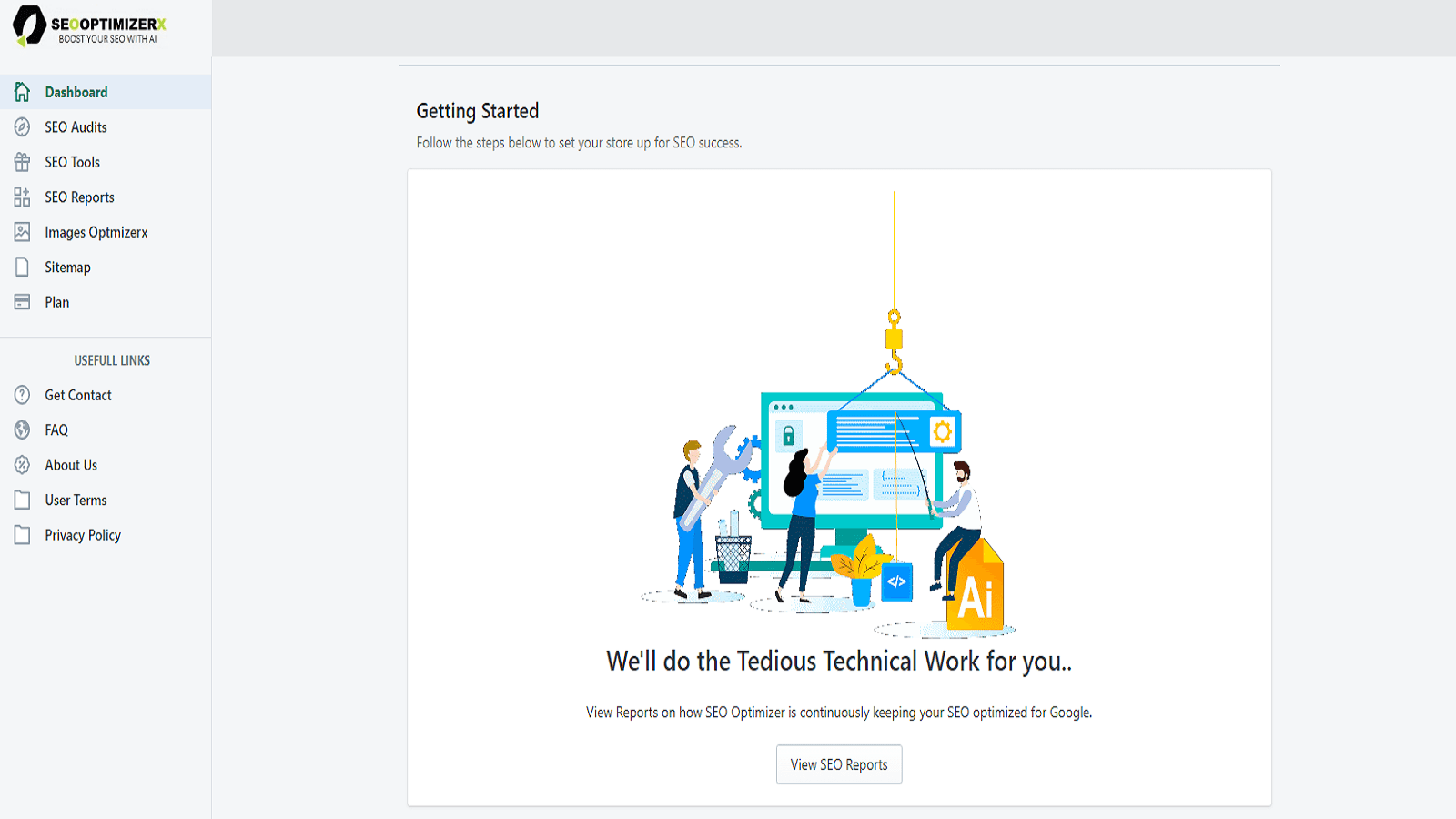The width and height of the screenshot is (1456, 819).
Task: Click the SEO Audits compass icon
Action: click(x=22, y=127)
